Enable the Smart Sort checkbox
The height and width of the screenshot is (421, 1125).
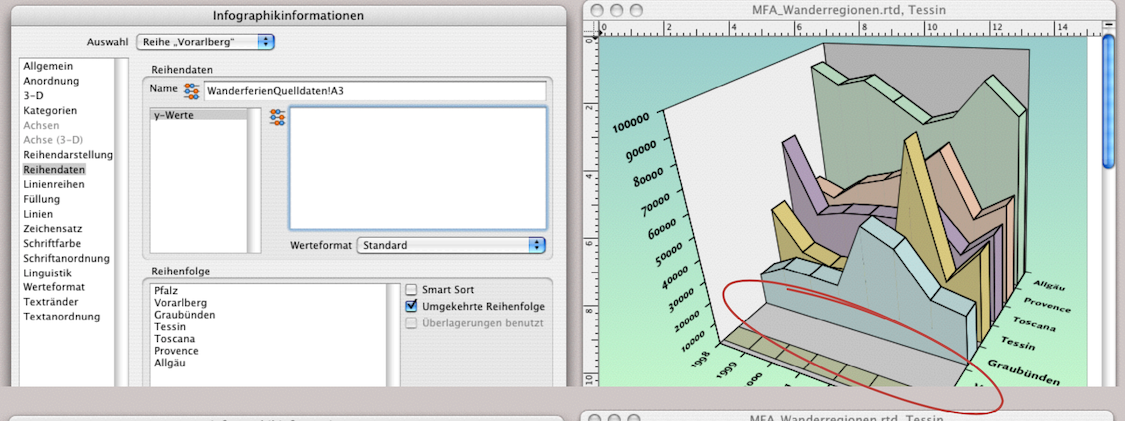pyautogui.click(x=411, y=290)
